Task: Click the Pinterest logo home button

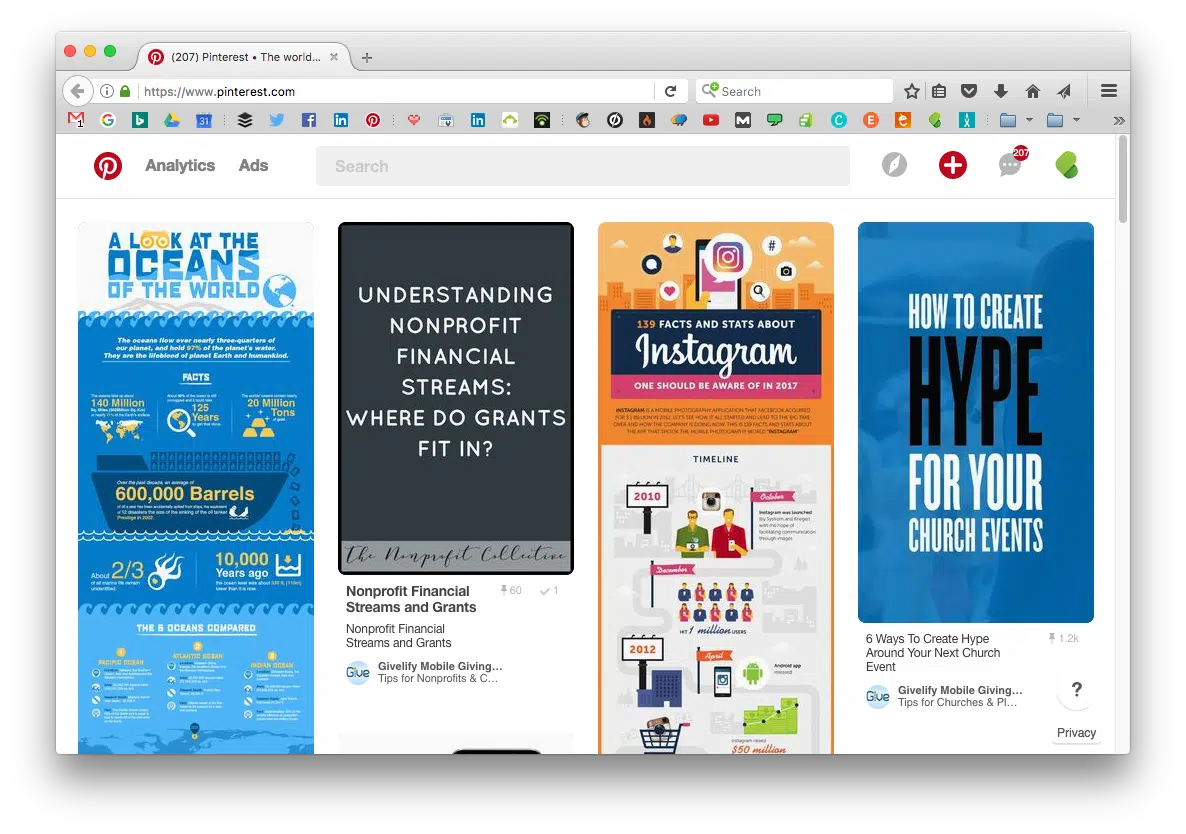Action: pos(107,166)
